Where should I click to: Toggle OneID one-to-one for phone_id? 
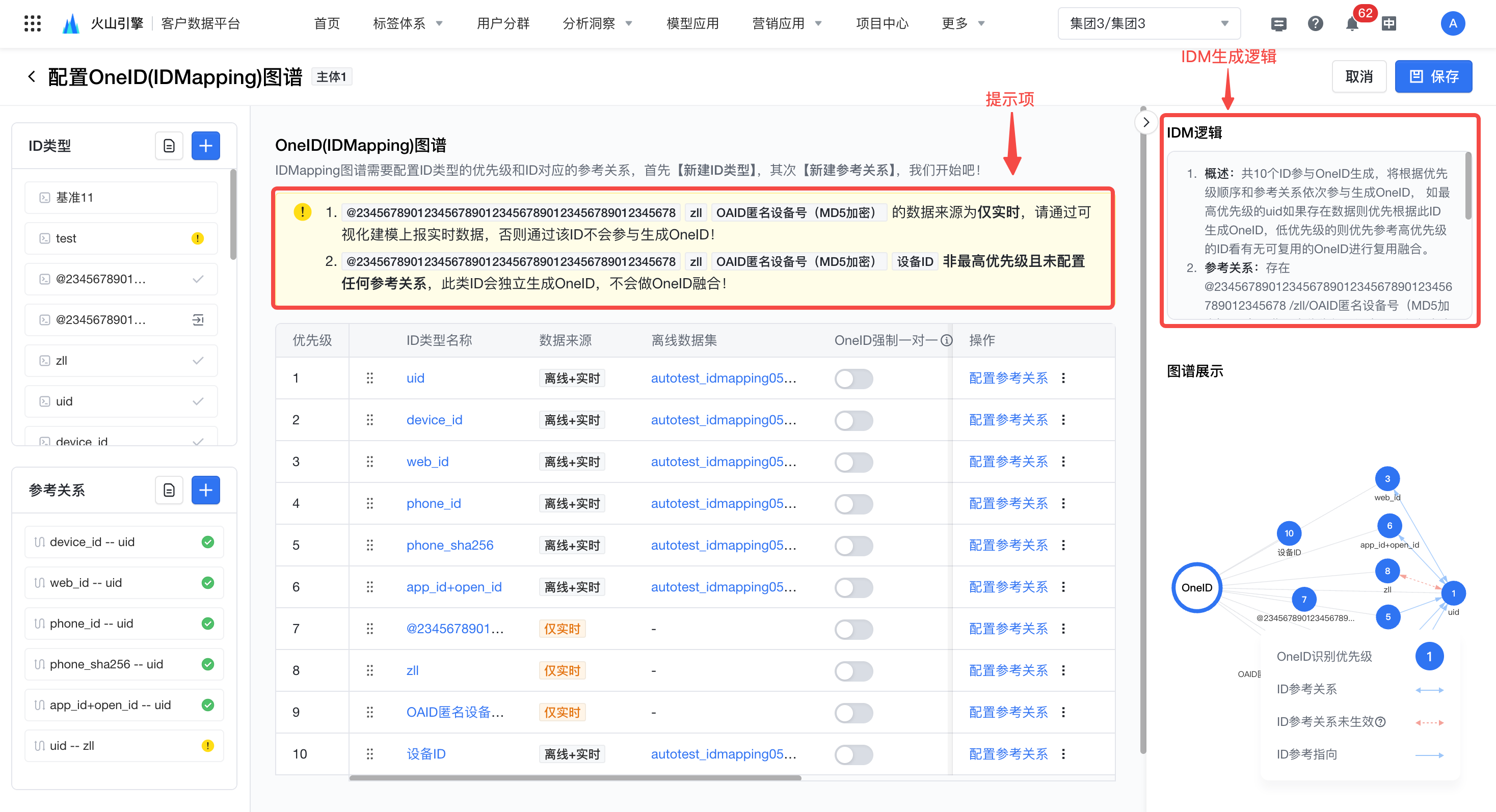853,504
